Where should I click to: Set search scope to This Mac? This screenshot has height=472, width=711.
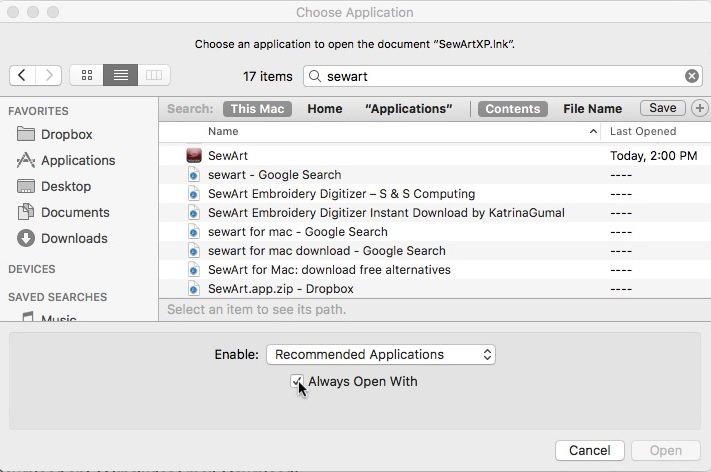[257, 109]
